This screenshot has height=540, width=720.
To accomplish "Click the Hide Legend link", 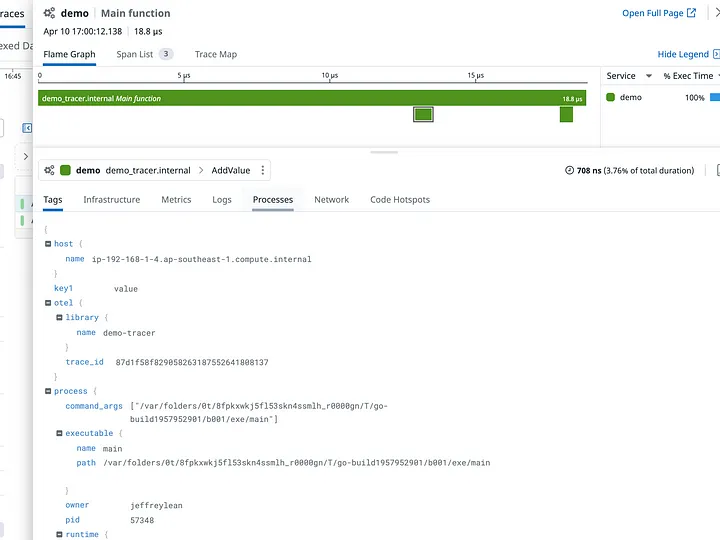I will (x=682, y=54).
